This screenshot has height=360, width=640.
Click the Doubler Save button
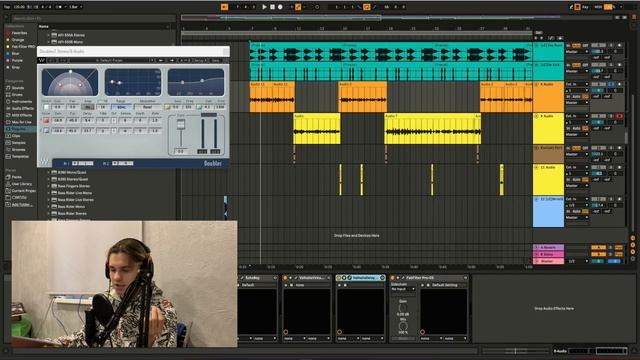[x=216, y=60]
